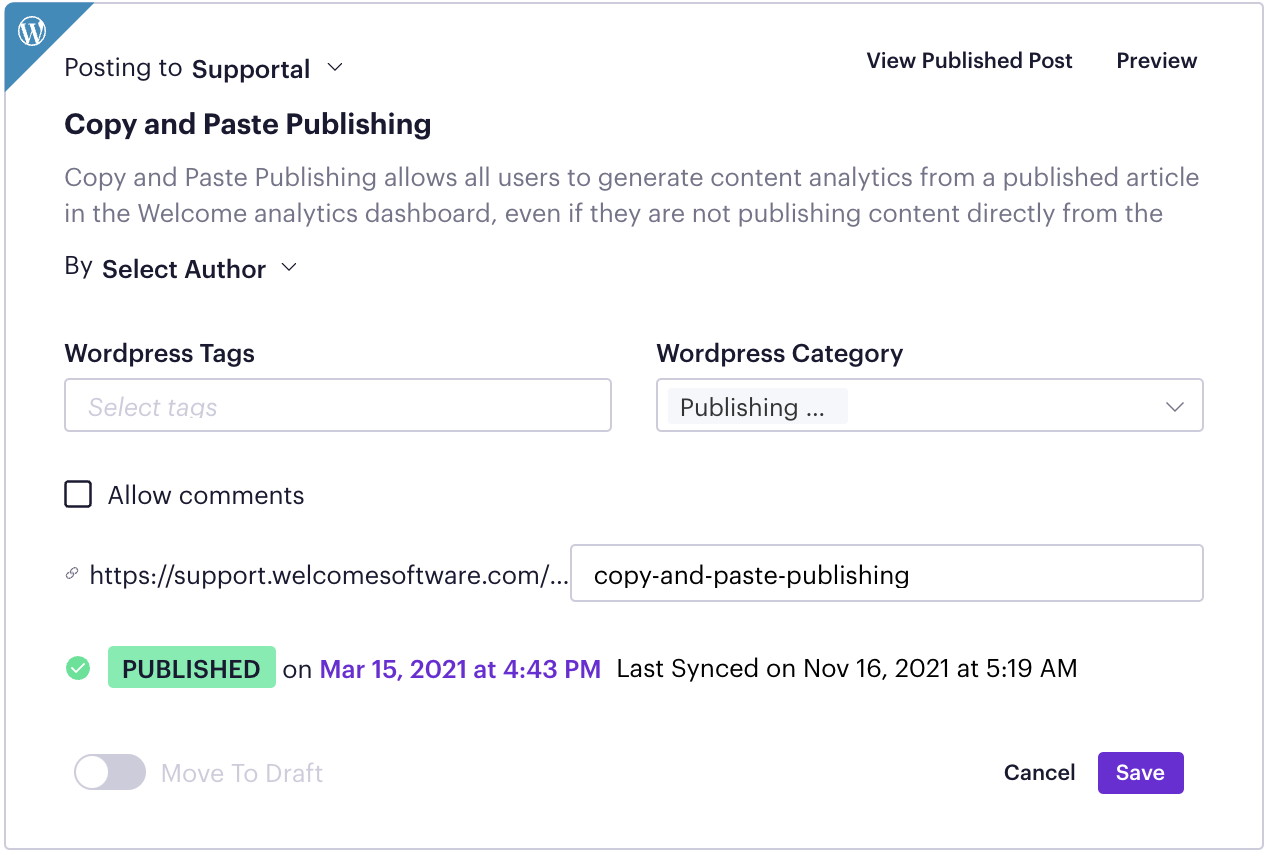Click the post title Copy and Paste Publishing

248,124
